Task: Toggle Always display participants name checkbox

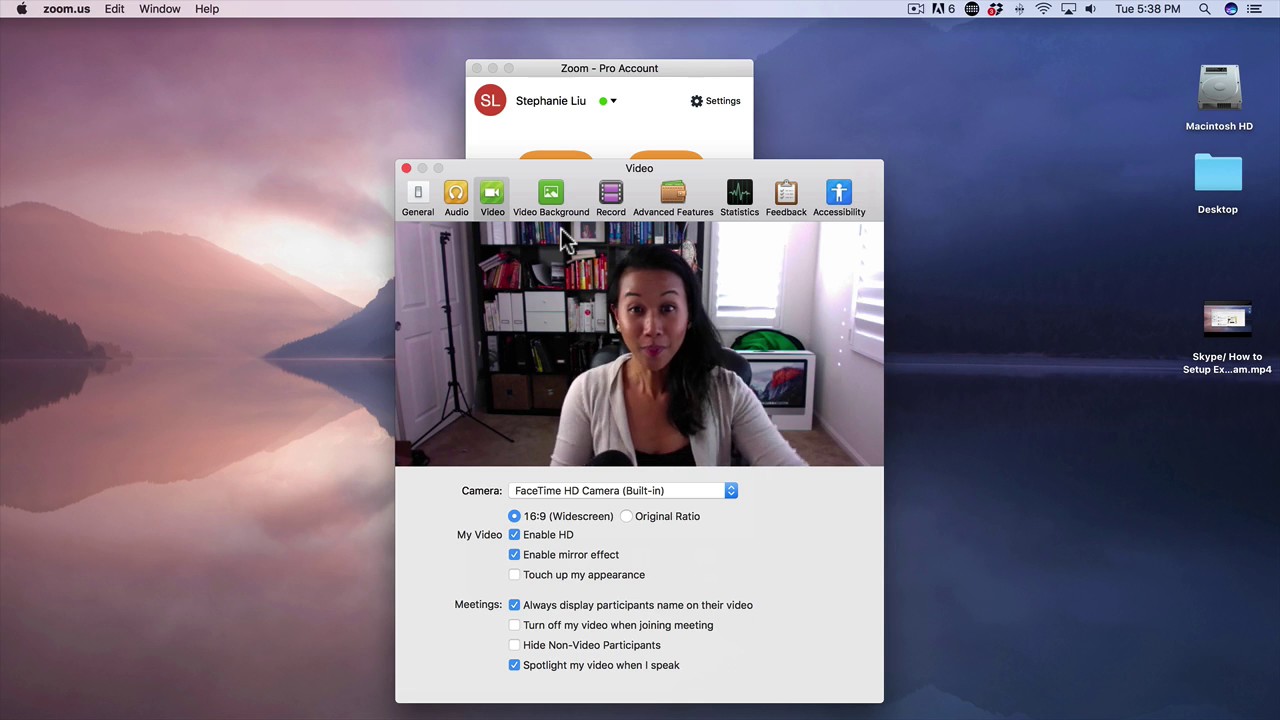Action: pyautogui.click(x=514, y=605)
